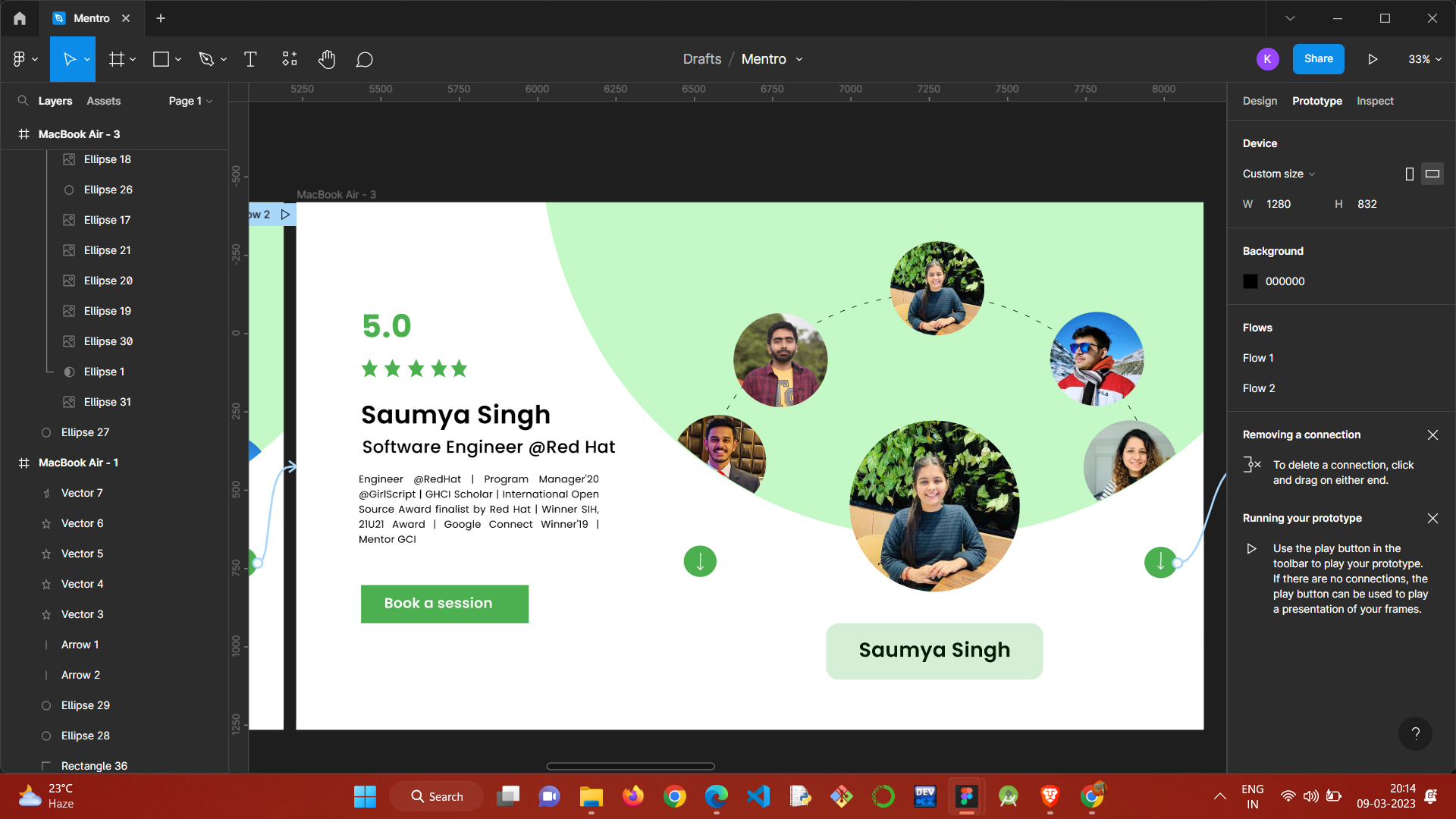Click the black background color swatch
This screenshot has width=1456, height=819.
[1250, 281]
